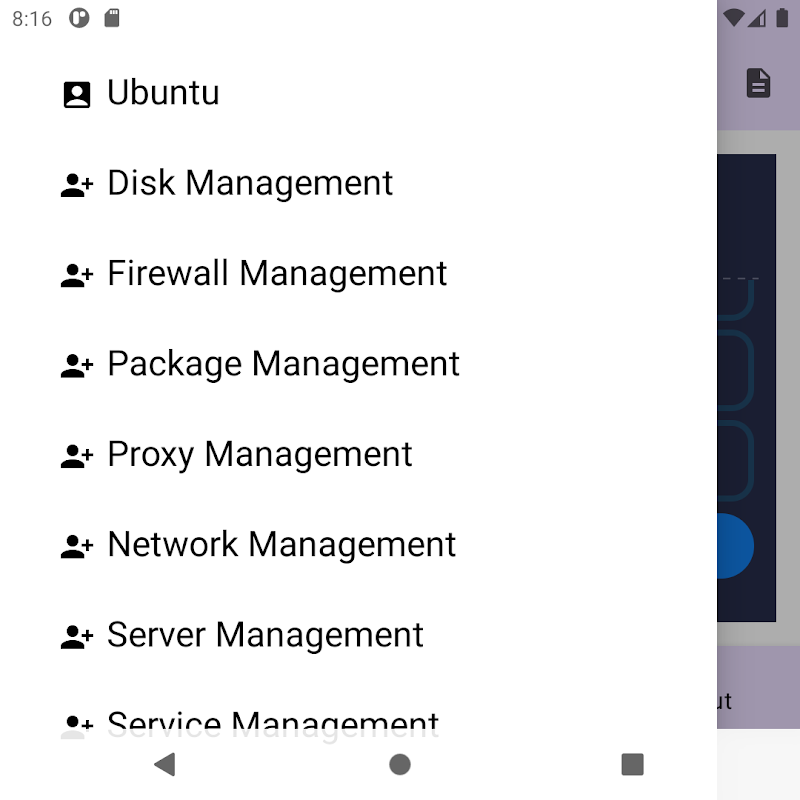Image resolution: width=800 pixels, height=800 pixels.
Task: Select Service Management item
Action: 273,722
